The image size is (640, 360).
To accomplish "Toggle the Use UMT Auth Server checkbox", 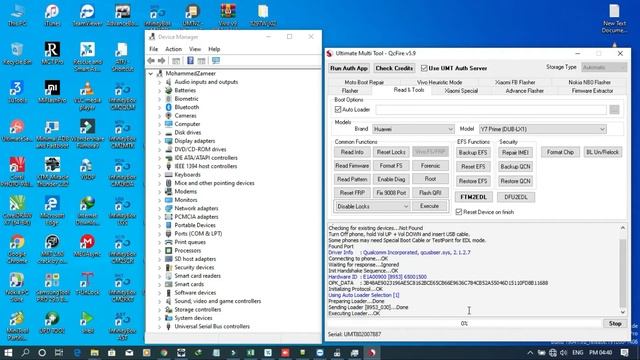I will [x=424, y=68].
